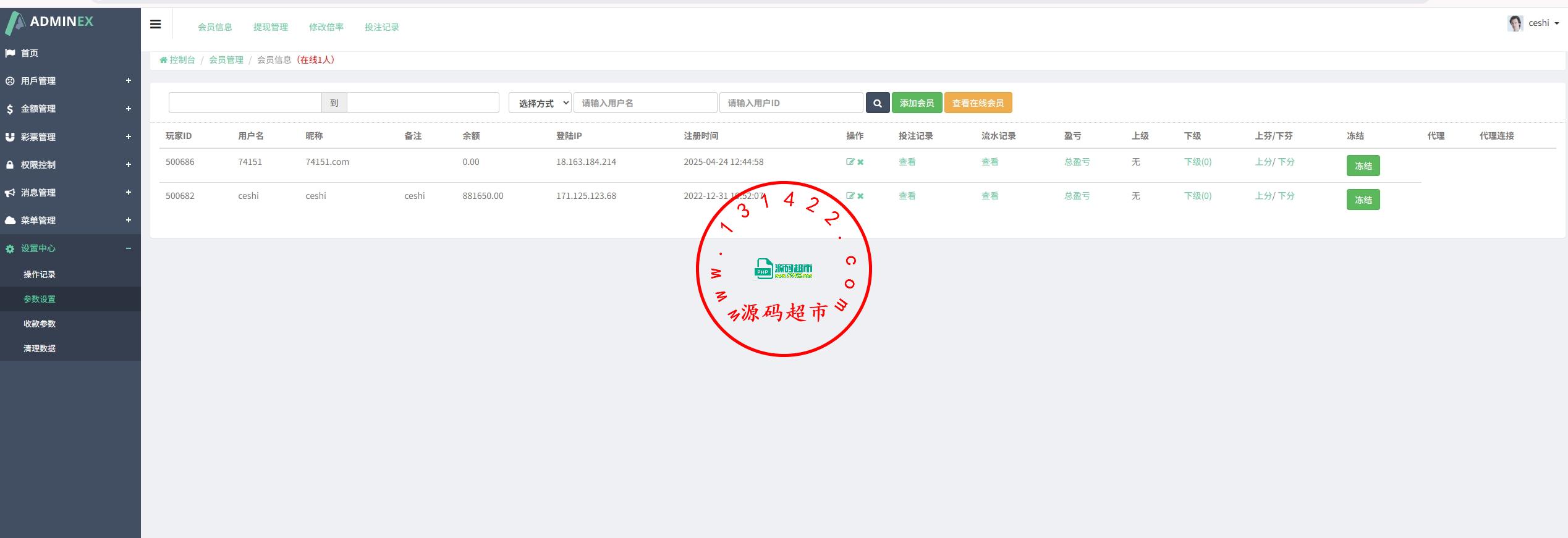View 投注记录 查看 for user 74151
Image resolution: width=1568 pixels, height=538 pixels.
point(907,162)
